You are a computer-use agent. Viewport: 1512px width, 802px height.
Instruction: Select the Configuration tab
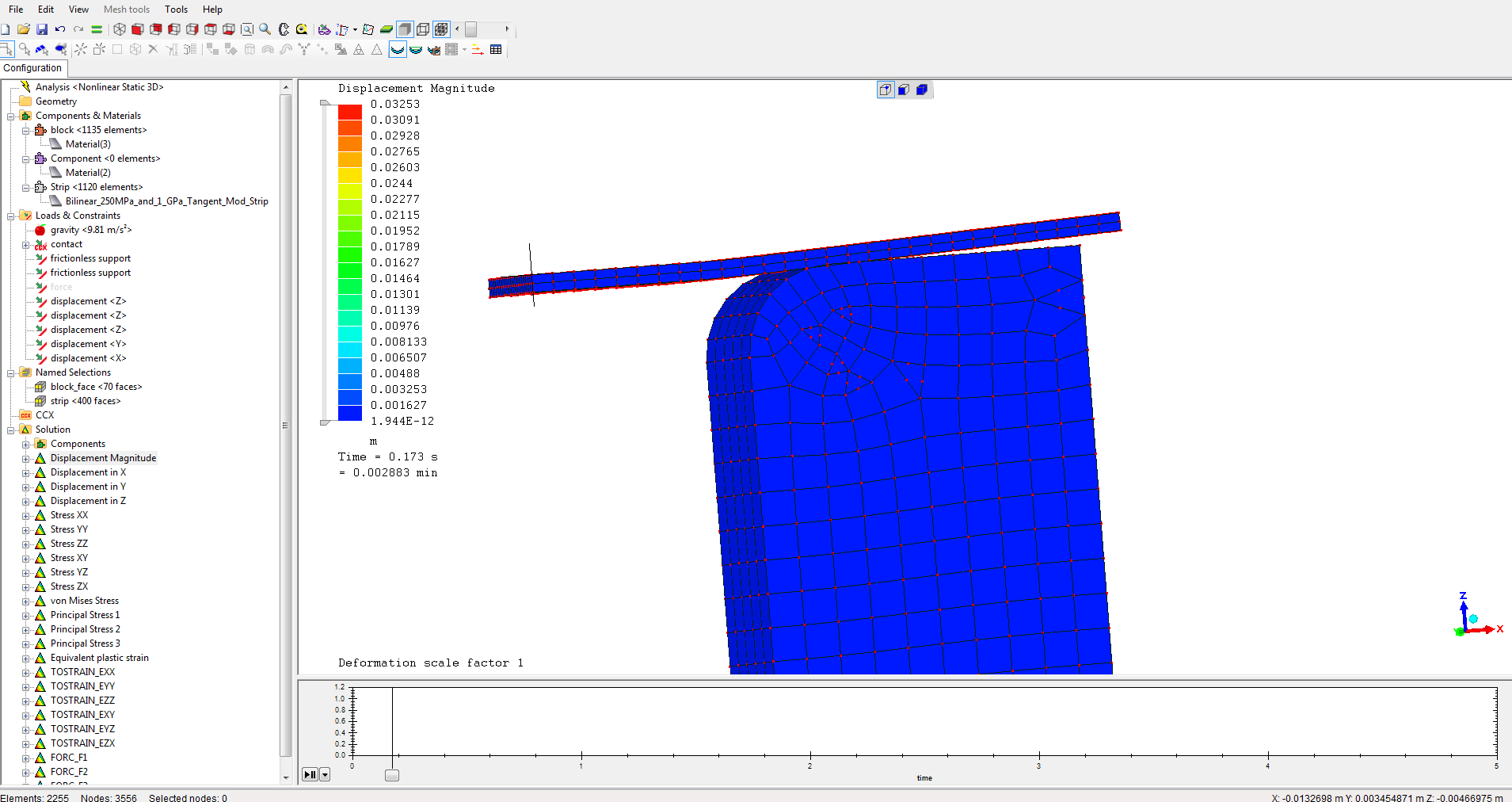[32, 68]
